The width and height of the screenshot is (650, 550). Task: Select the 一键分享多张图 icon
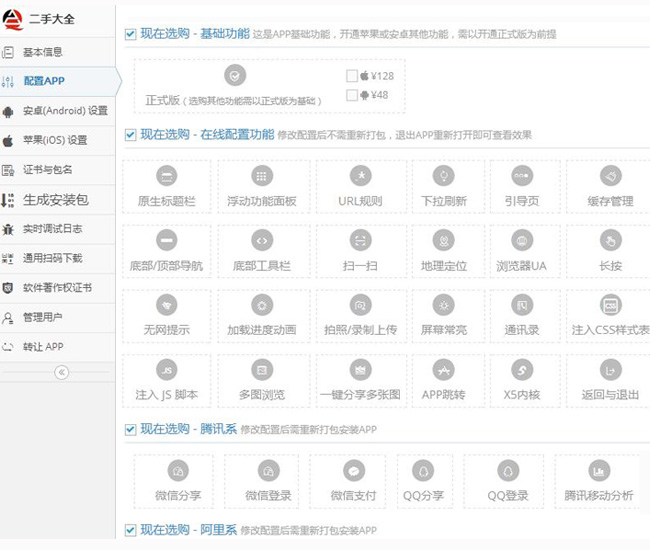pos(360,370)
